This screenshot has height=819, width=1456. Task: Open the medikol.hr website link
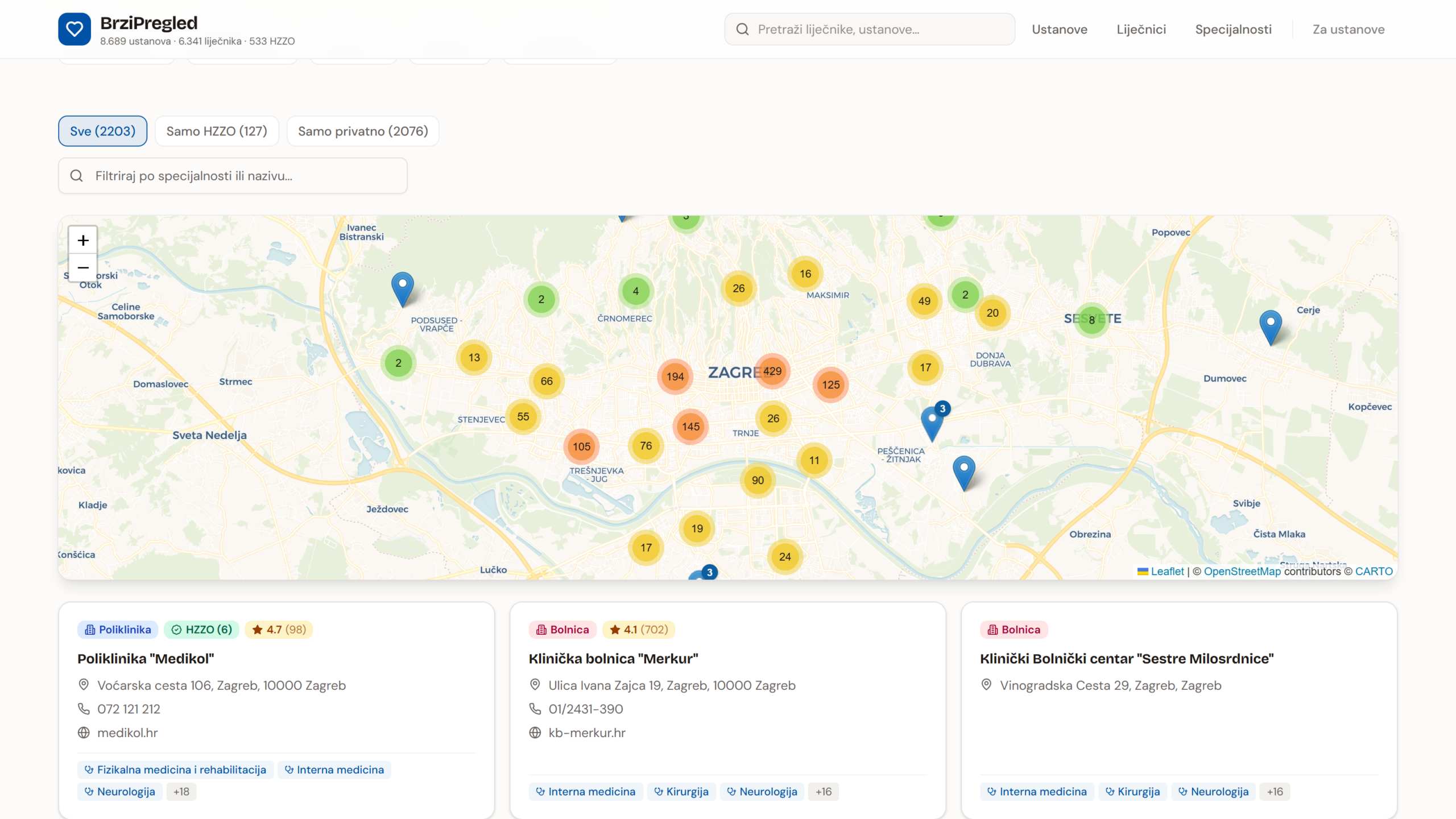127,733
